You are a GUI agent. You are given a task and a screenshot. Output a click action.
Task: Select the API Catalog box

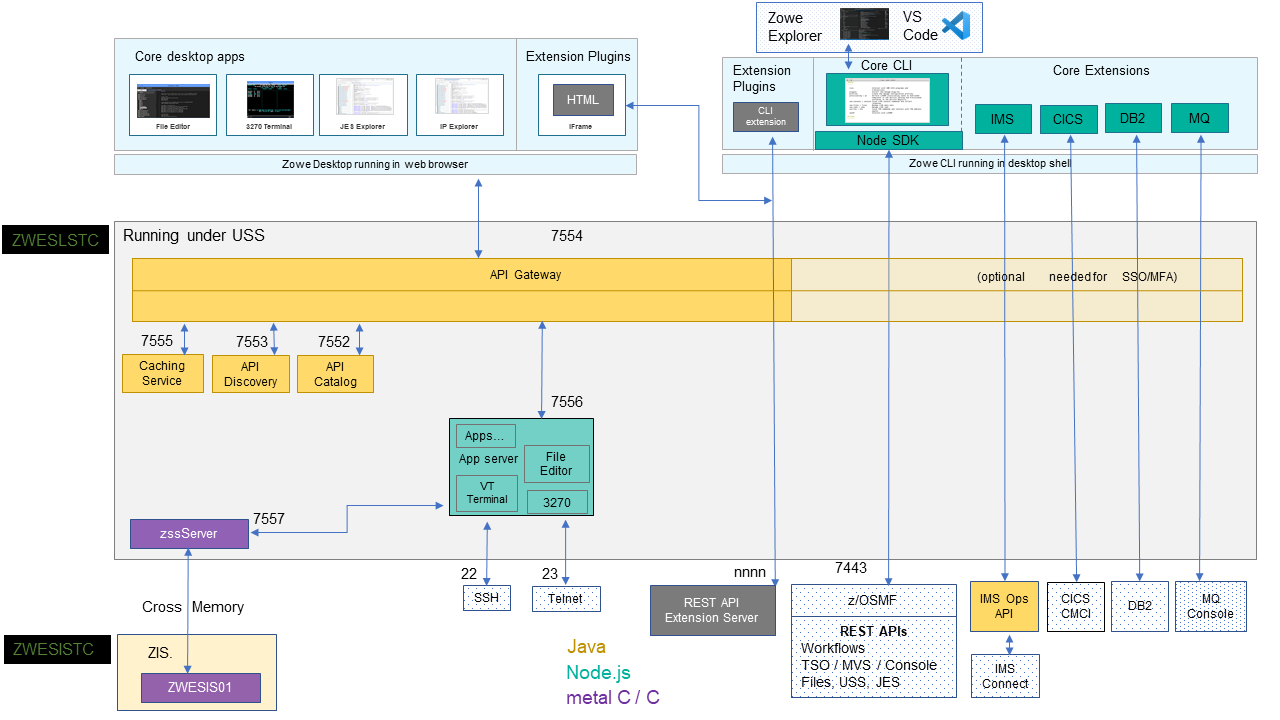click(335, 374)
